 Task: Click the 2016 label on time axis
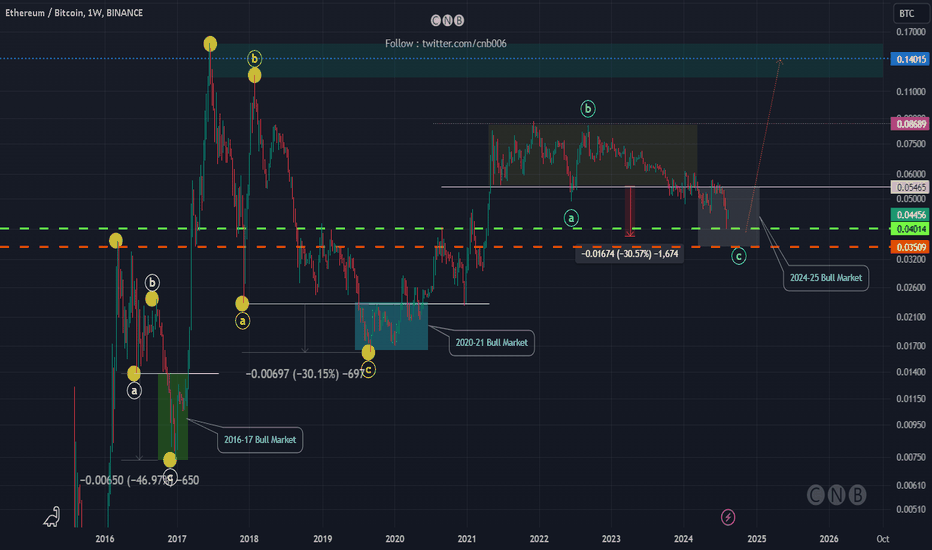coord(105,539)
